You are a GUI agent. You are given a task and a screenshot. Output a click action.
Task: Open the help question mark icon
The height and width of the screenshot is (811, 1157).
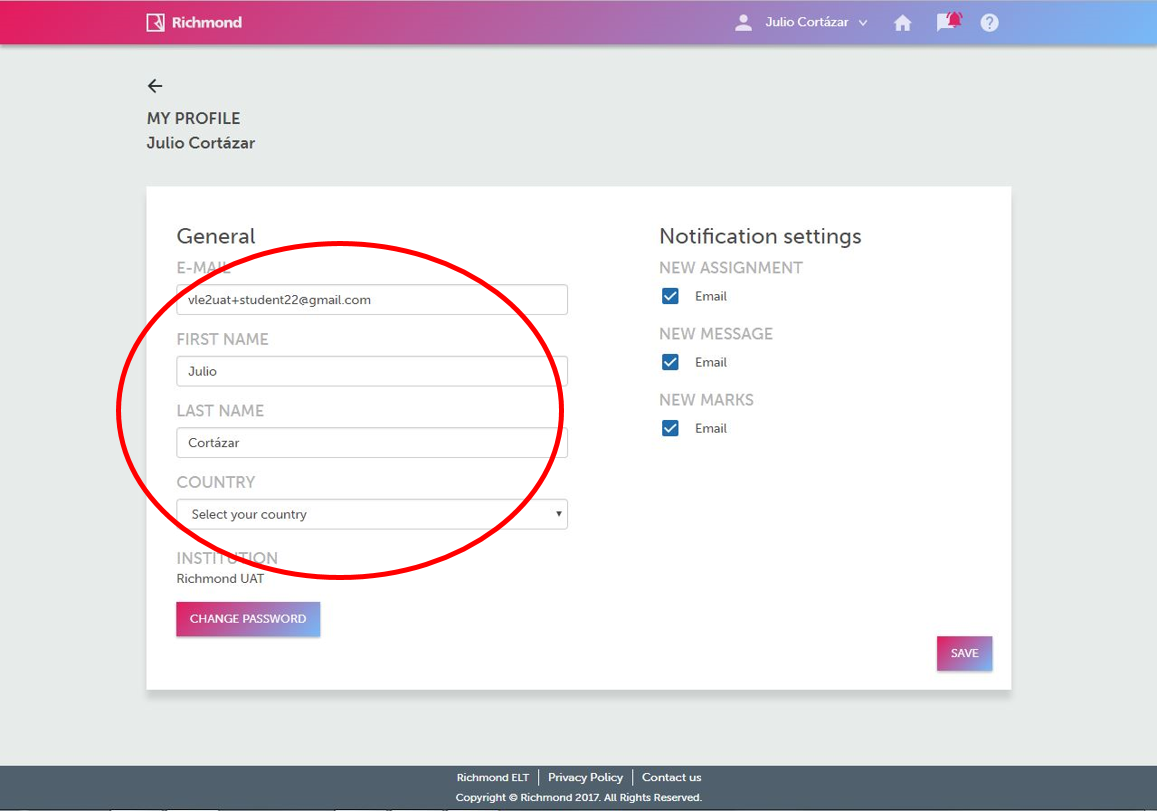[989, 22]
